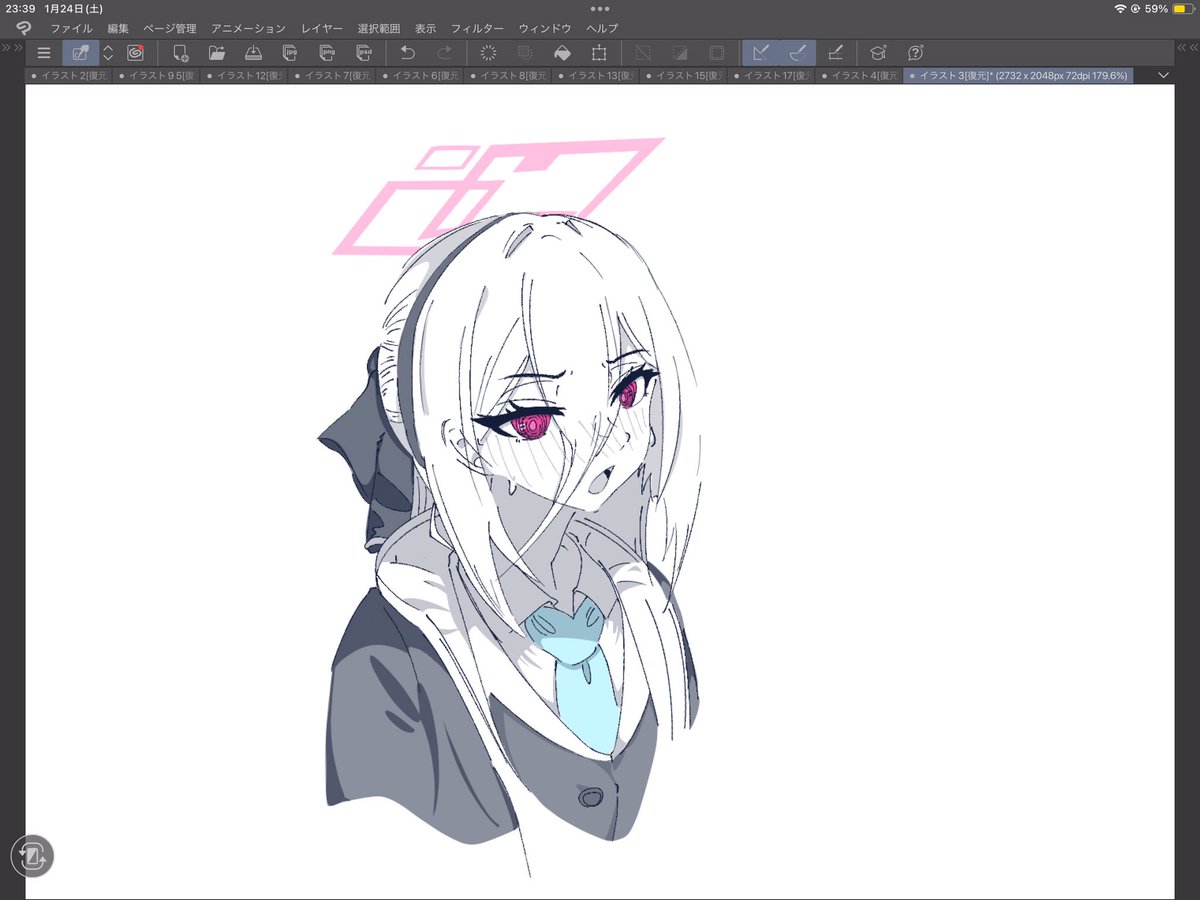Switch to the イラスト12 canvas tab
The image size is (1200, 900).
pos(245,75)
